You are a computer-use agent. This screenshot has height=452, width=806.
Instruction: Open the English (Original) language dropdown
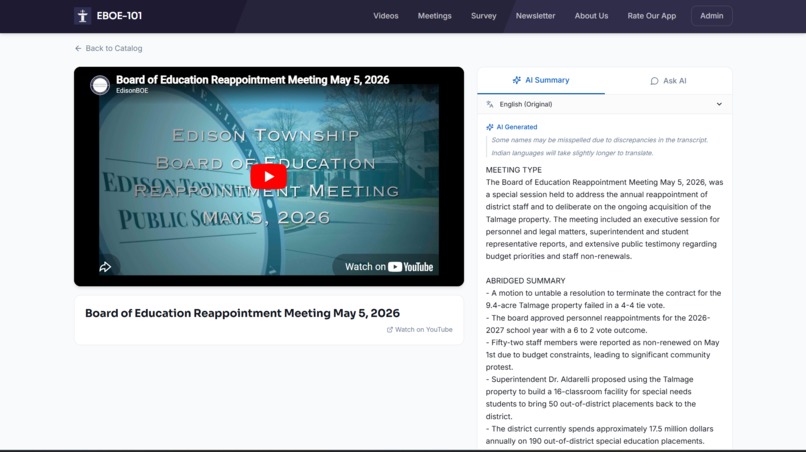pyautogui.click(x=604, y=104)
